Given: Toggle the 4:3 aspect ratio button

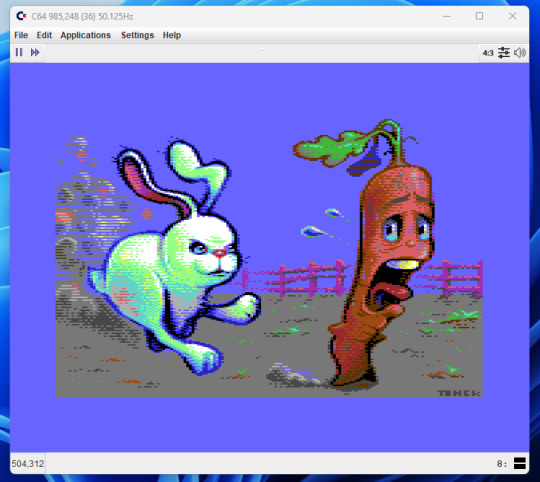Looking at the screenshot, I should [488, 53].
